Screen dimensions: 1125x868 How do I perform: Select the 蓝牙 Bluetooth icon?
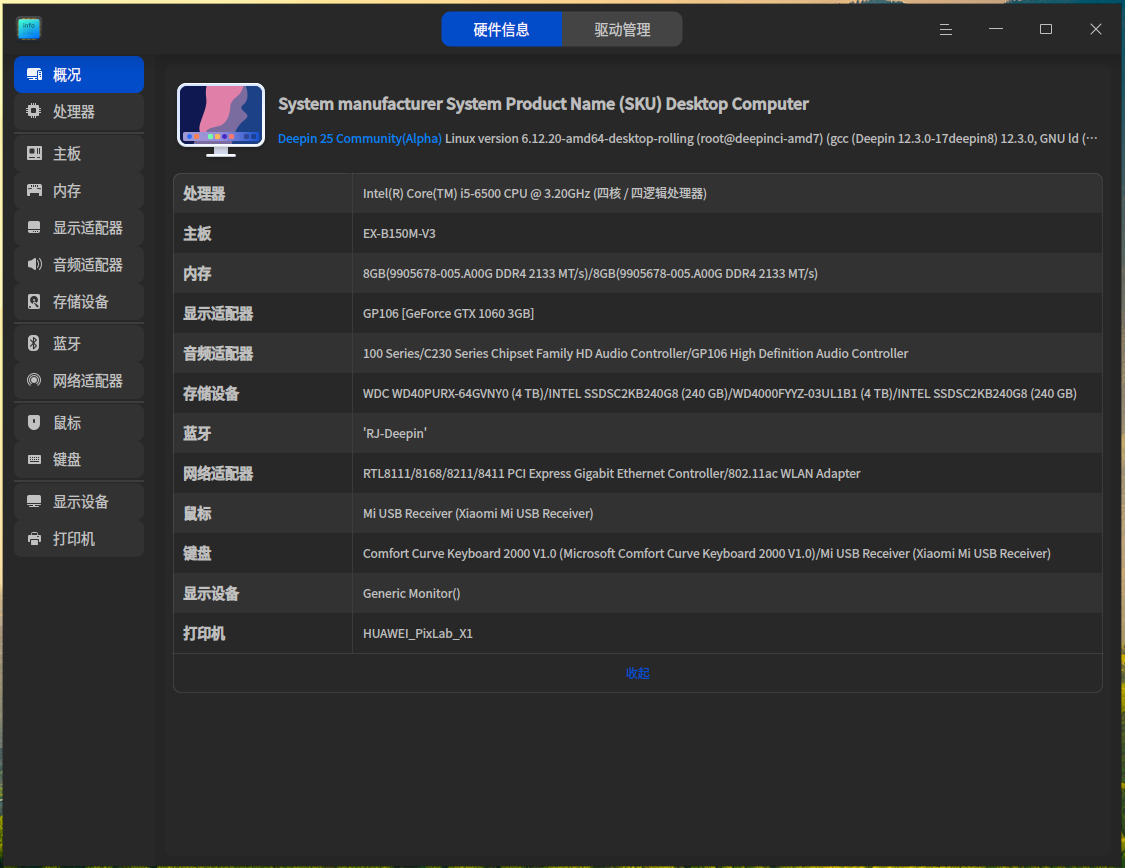(34, 344)
